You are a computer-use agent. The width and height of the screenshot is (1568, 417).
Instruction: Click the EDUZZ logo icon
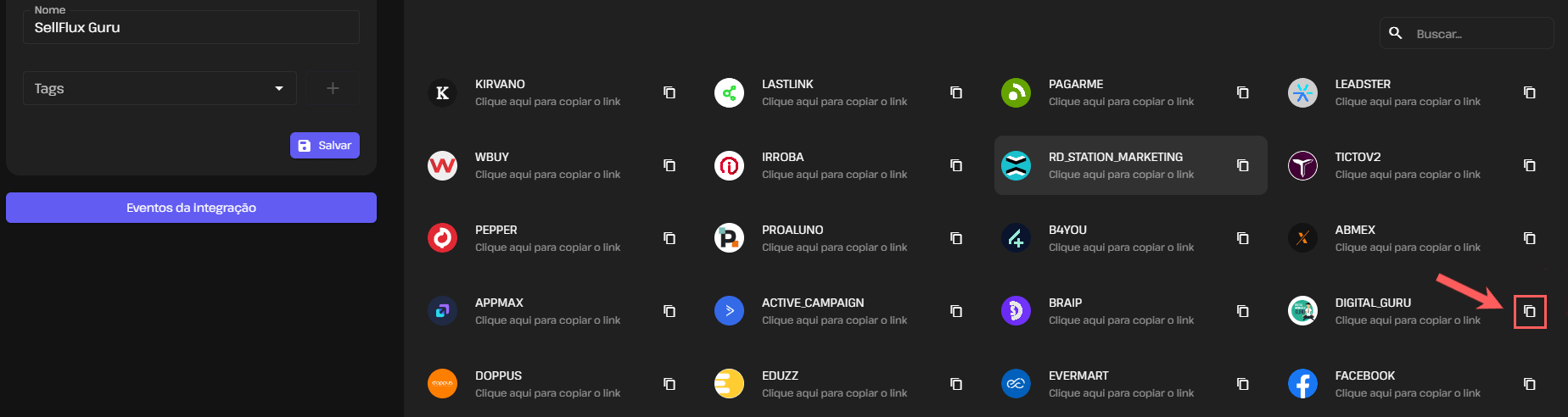click(729, 384)
